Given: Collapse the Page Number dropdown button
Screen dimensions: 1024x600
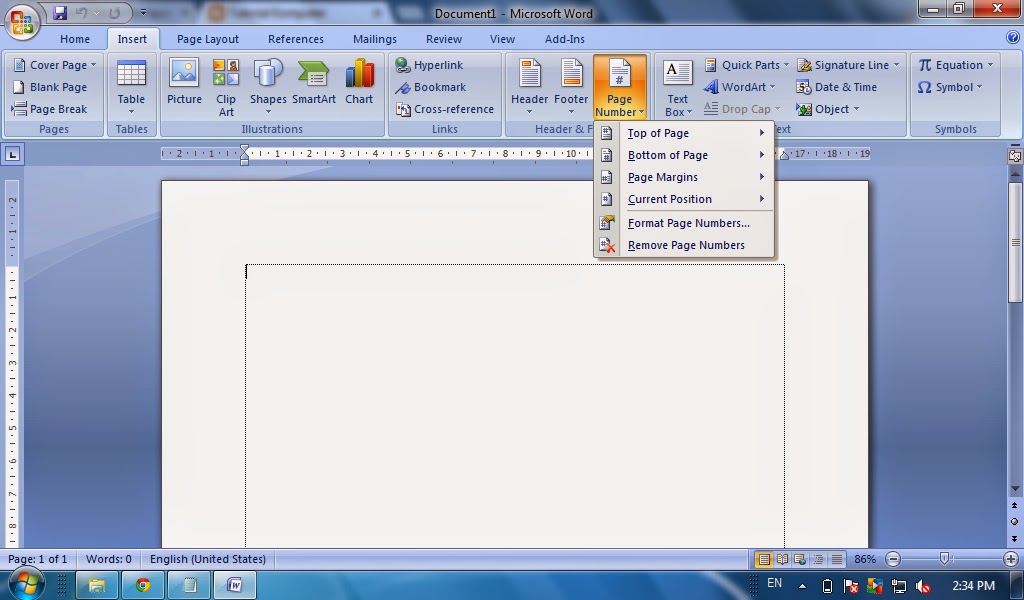Looking at the screenshot, I should pos(619,88).
